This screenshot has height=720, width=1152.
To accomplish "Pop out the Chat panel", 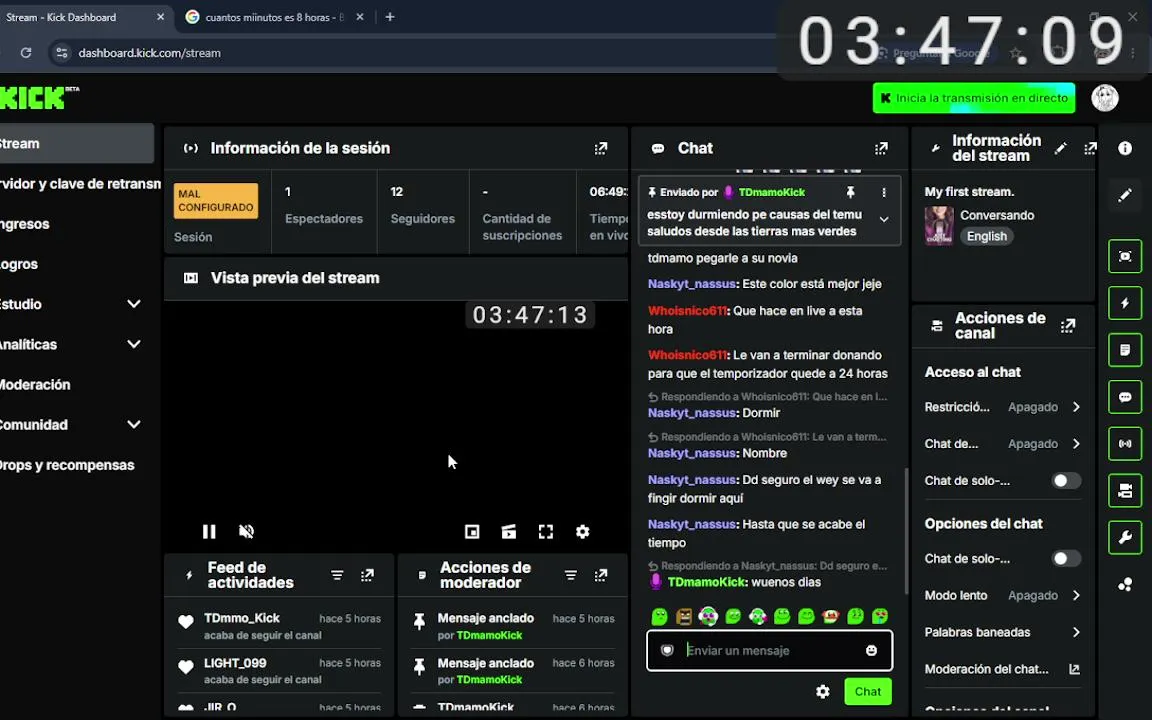I will pyautogui.click(x=881, y=148).
